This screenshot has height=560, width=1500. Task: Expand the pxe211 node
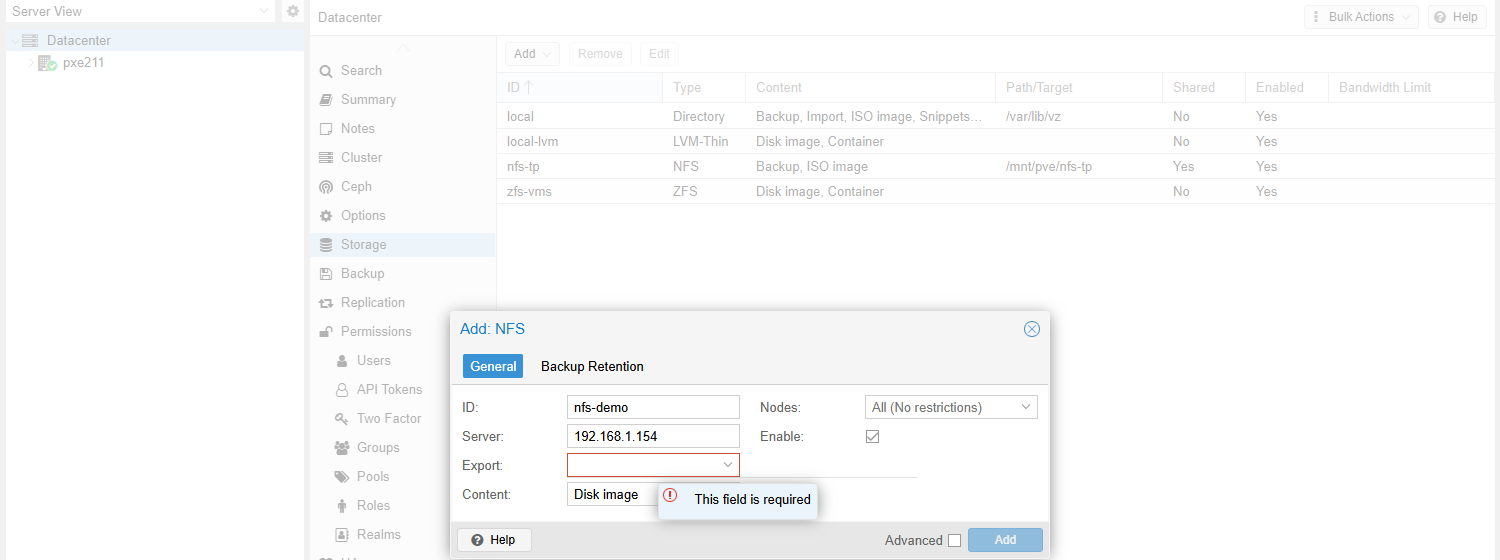click(31, 63)
